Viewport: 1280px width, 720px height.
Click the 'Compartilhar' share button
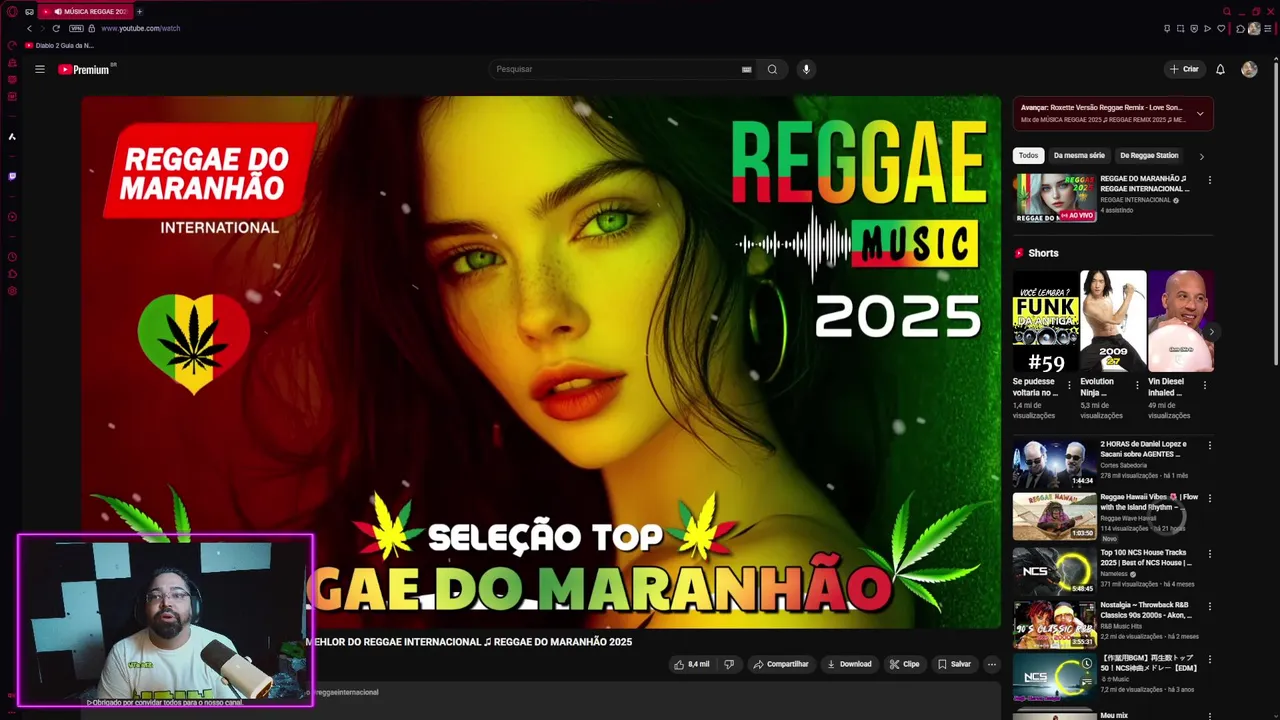[x=781, y=664]
